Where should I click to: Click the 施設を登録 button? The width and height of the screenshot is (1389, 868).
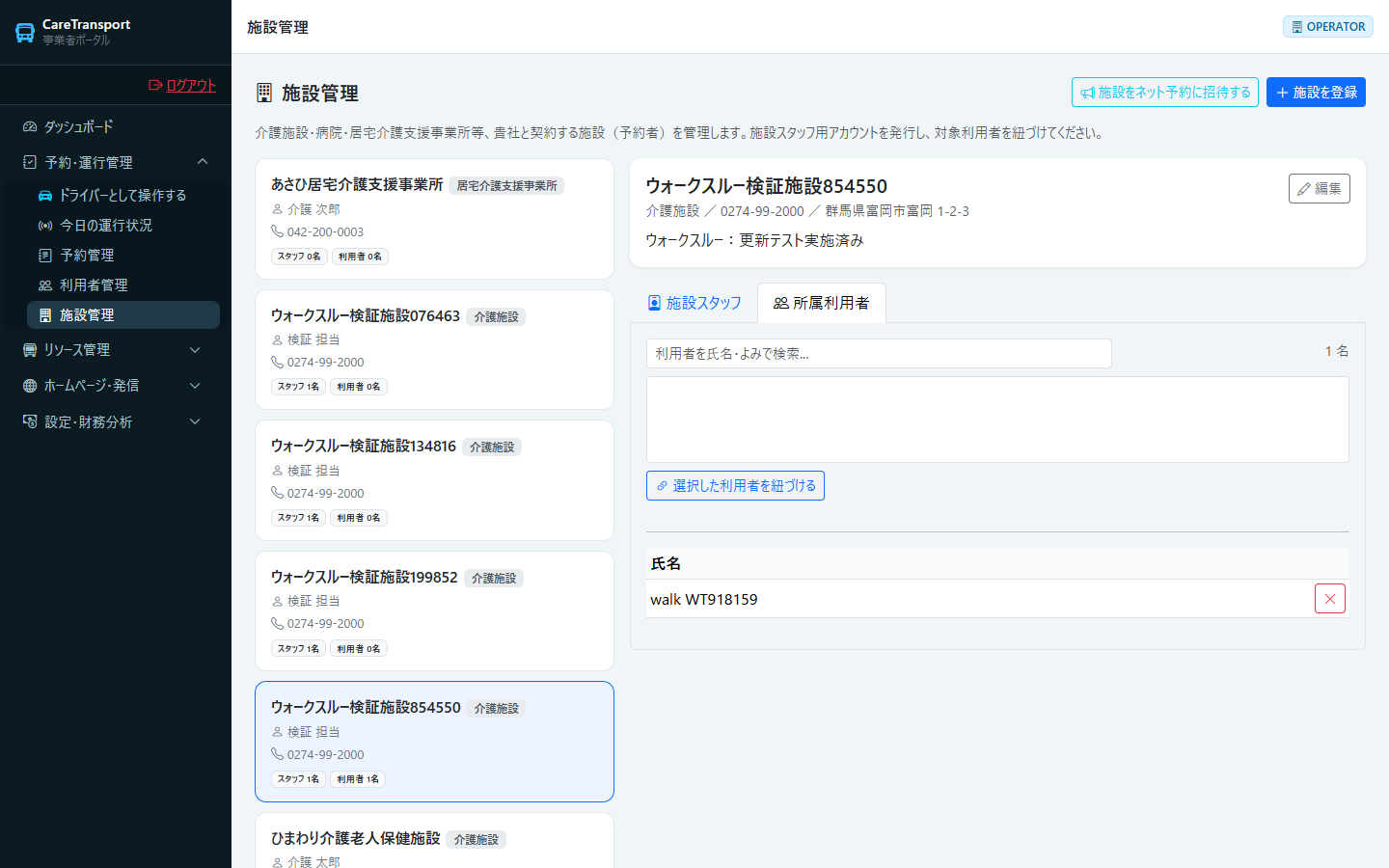[1316, 93]
